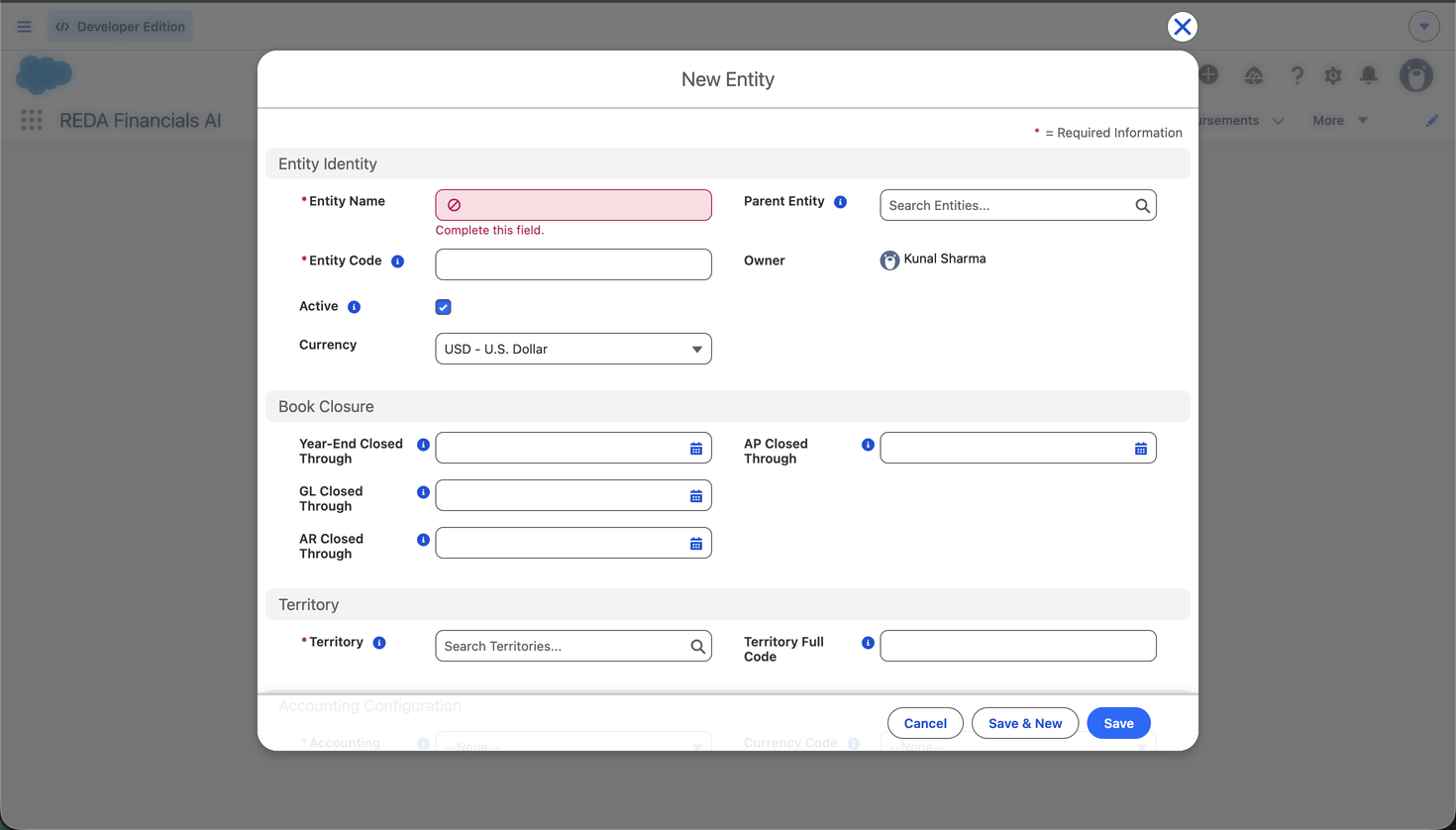
Task: Open the Currency dropdown
Action: tap(573, 349)
